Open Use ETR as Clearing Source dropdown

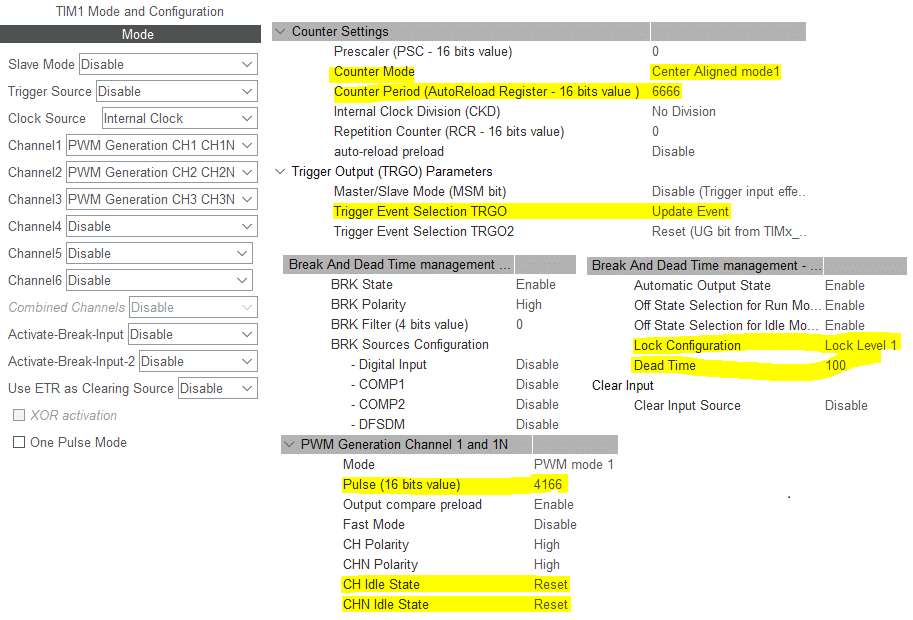point(217,388)
